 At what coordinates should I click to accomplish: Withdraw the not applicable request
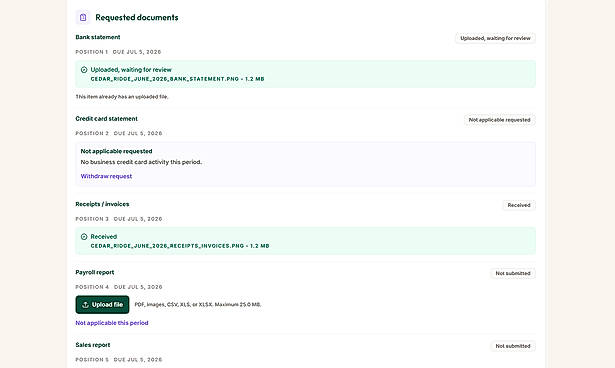tap(106, 176)
